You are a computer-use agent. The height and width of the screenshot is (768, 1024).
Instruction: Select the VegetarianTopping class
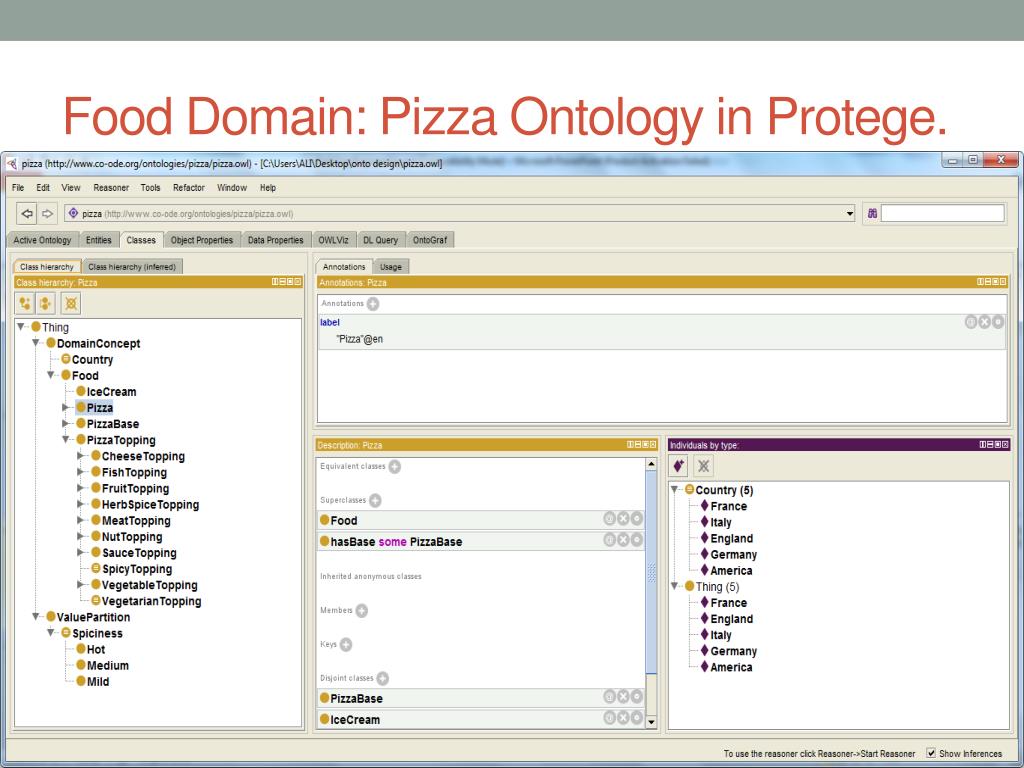pos(151,601)
